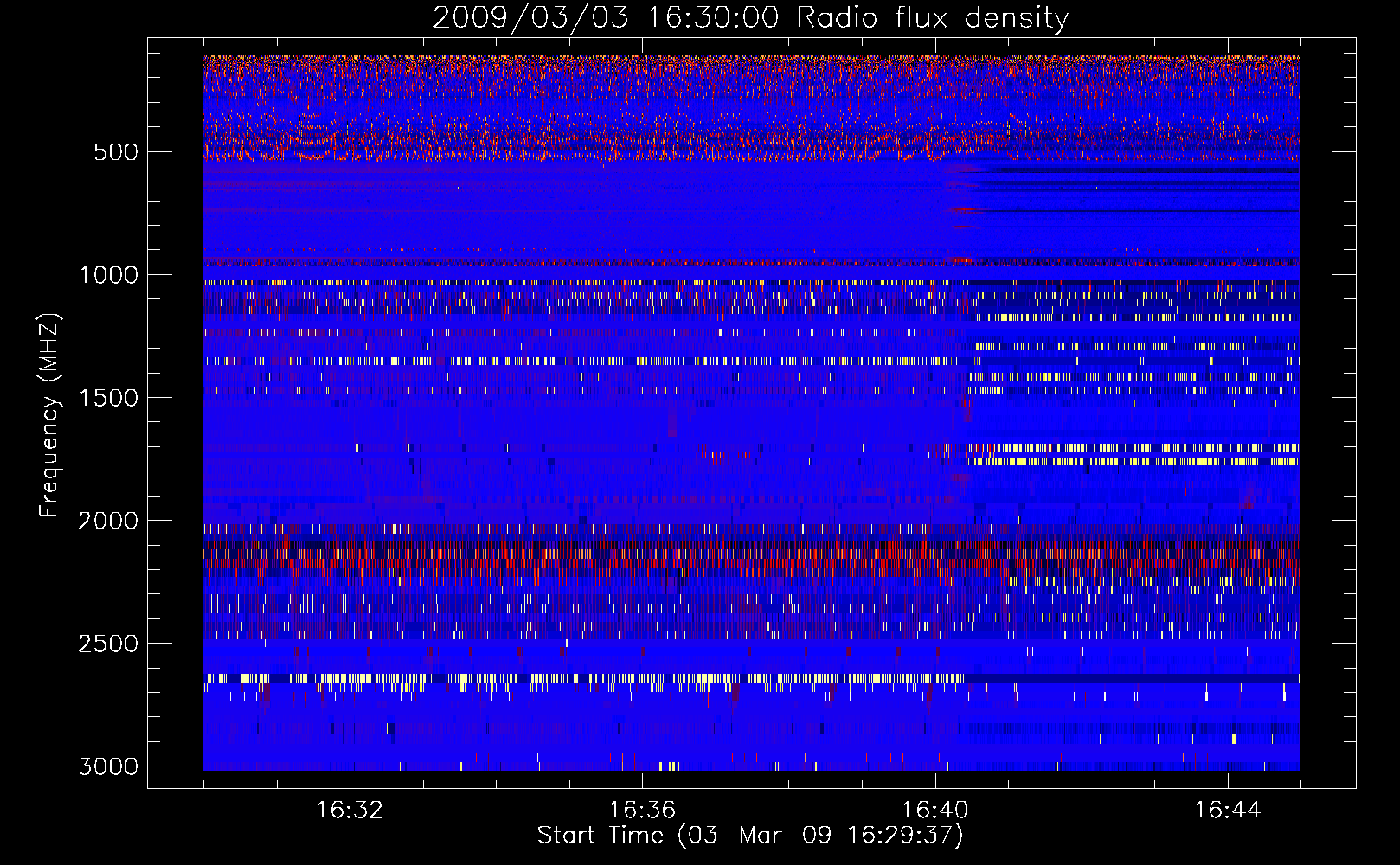Click the 16:32 time tick label
Image resolution: width=1400 pixels, height=865 pixels.
pyautogui.click(x=350, y=810)
